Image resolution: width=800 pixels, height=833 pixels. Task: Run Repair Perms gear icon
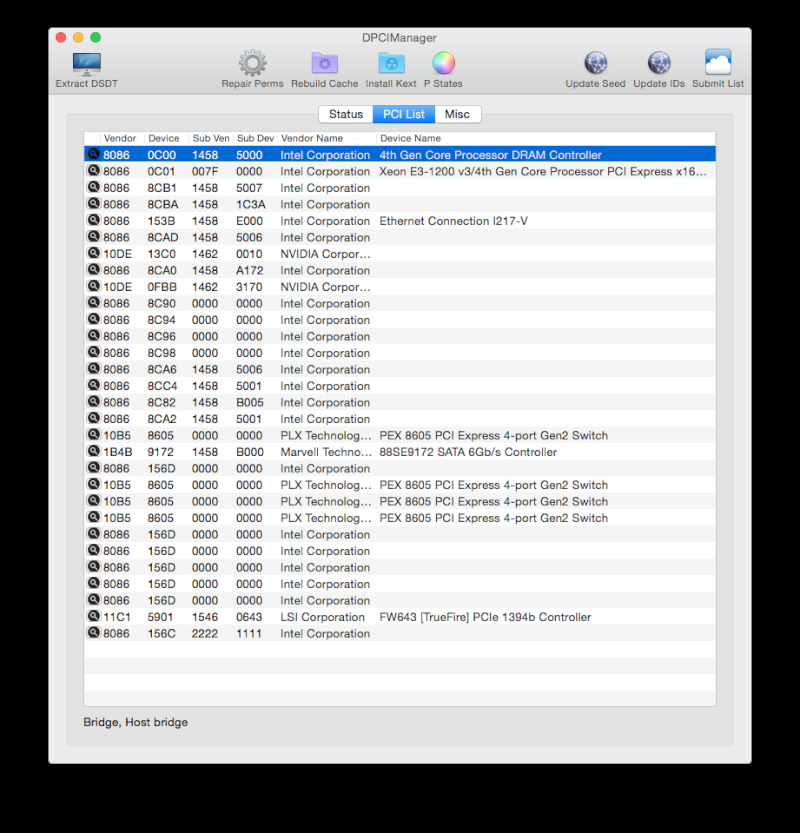tap(252, 63)
